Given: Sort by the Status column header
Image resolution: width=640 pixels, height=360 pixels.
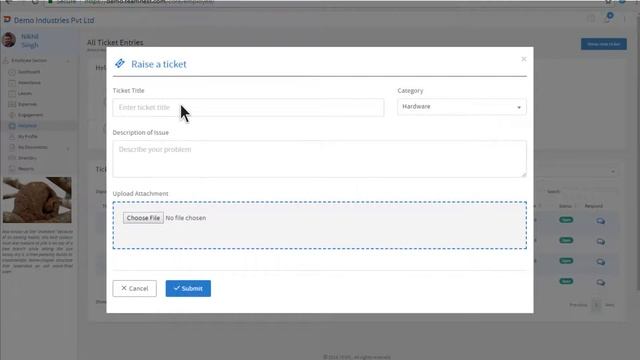Looking at the screenshot, I should (565, 206).
